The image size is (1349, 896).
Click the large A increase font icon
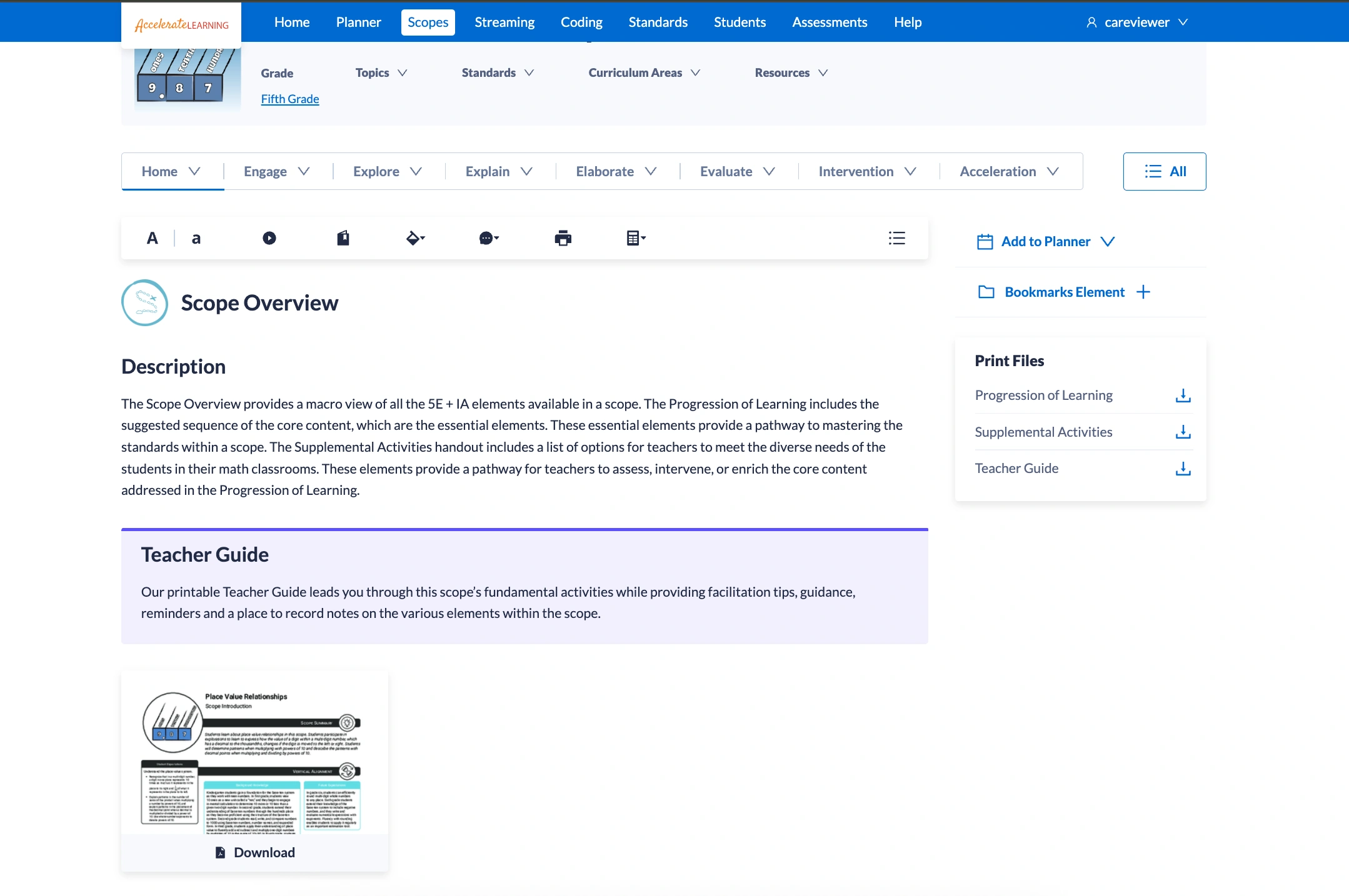(x=152, y=238)
